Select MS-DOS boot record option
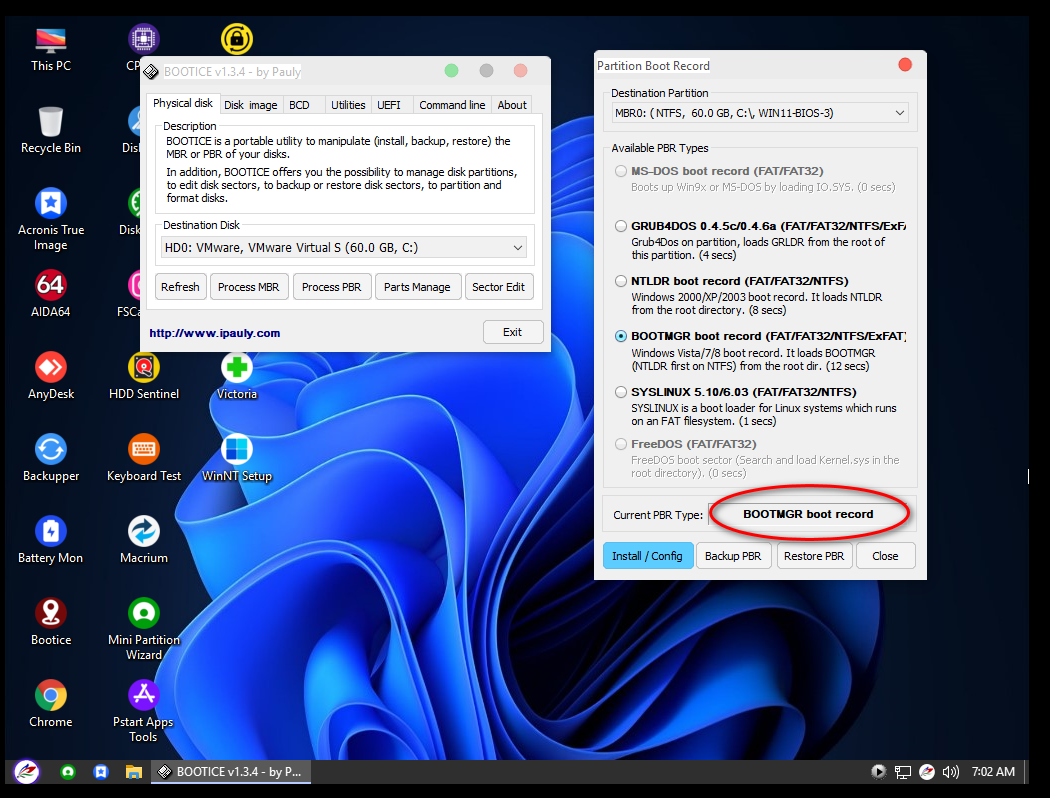1050x798 pixels. [621, 171]
